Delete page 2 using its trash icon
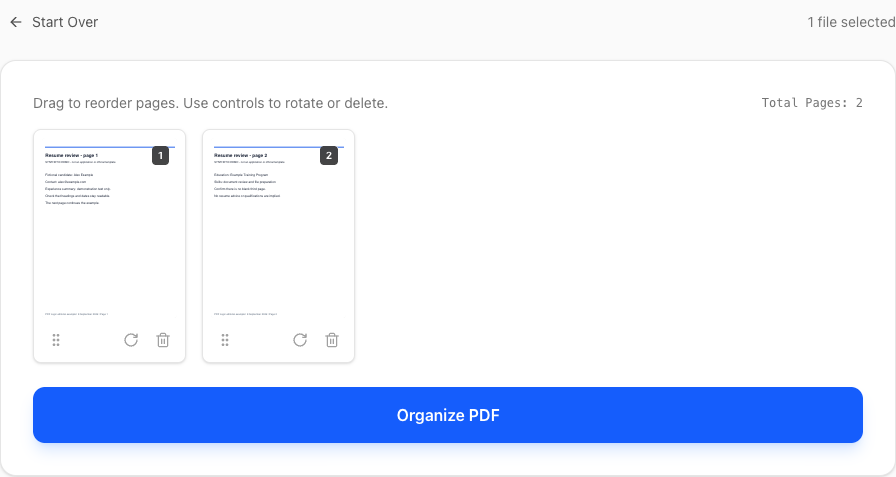 click(332, 340)
